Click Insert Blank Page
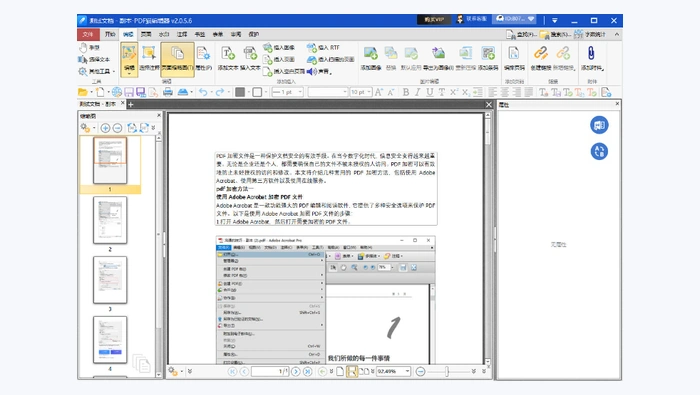 [284, 71]
